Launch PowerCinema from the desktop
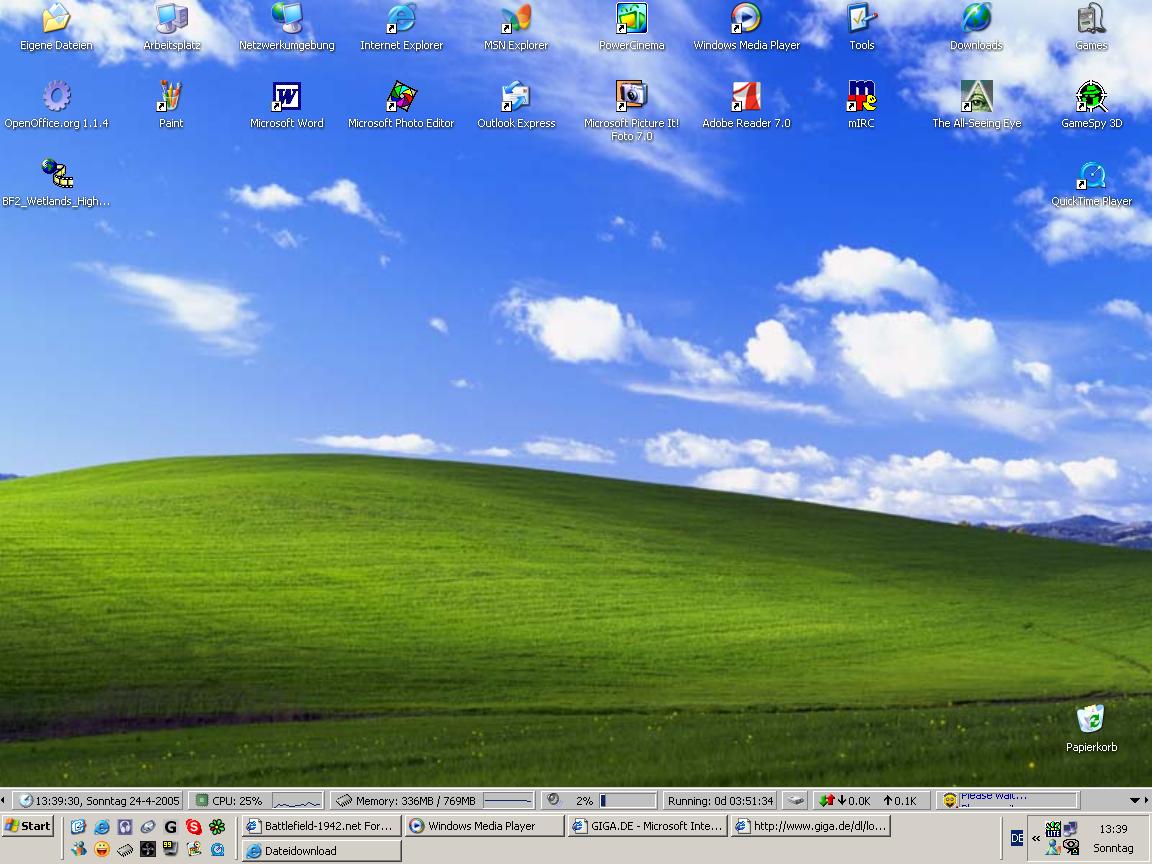 (x=631, y=26)
